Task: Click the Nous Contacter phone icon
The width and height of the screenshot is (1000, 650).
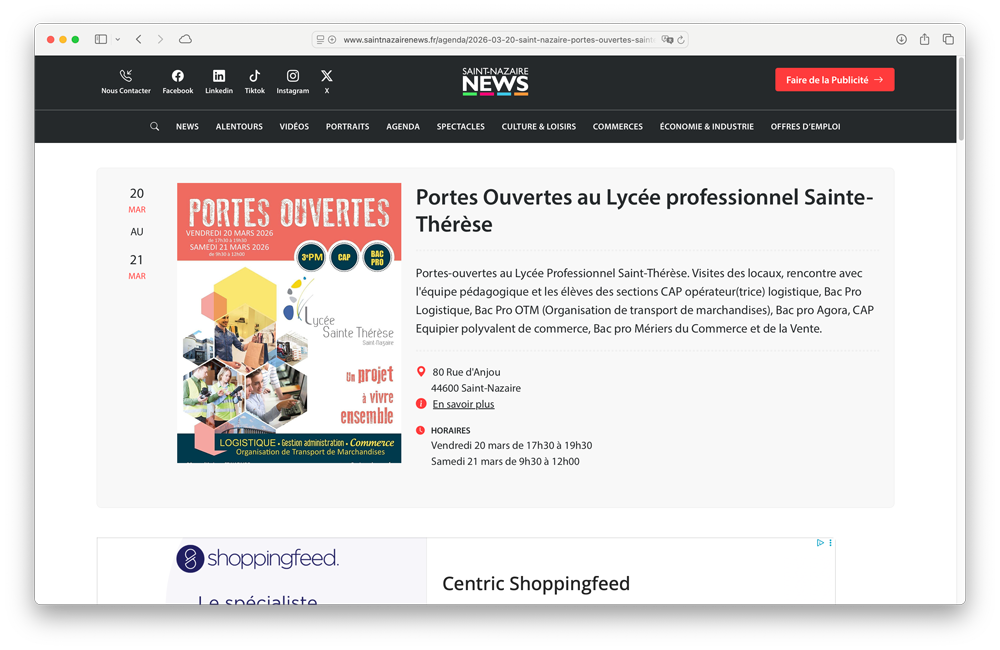Action: [126, 75]
